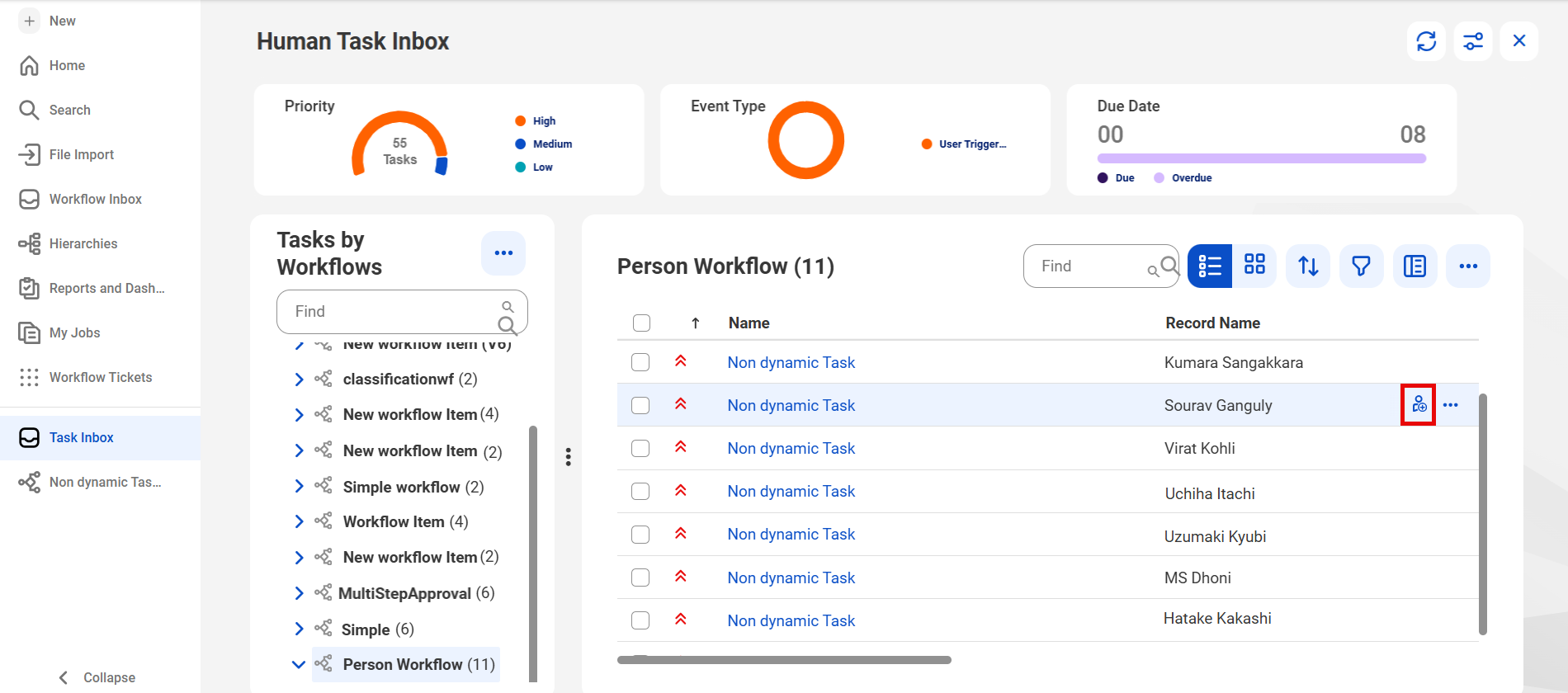Click the Record Name column header
The height and width of the screenshot is (693, 1568).
[1212, 323]
